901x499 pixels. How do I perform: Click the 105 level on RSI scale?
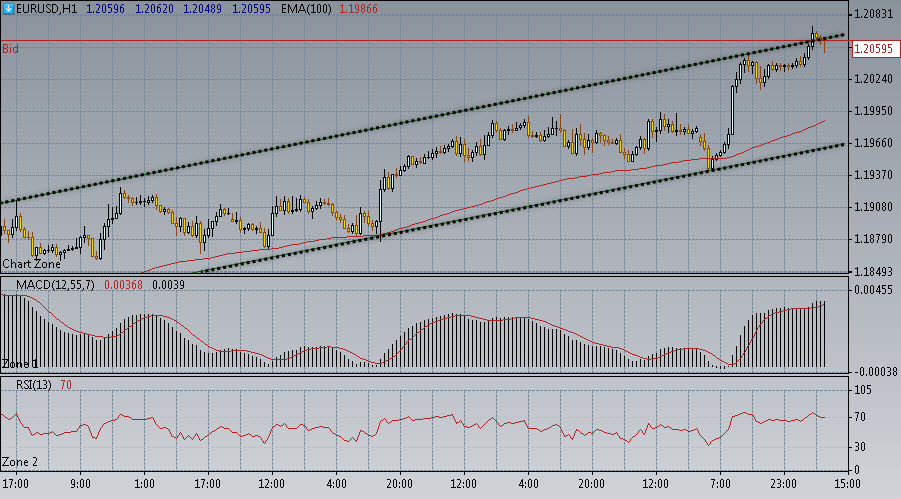coord(861,389)
